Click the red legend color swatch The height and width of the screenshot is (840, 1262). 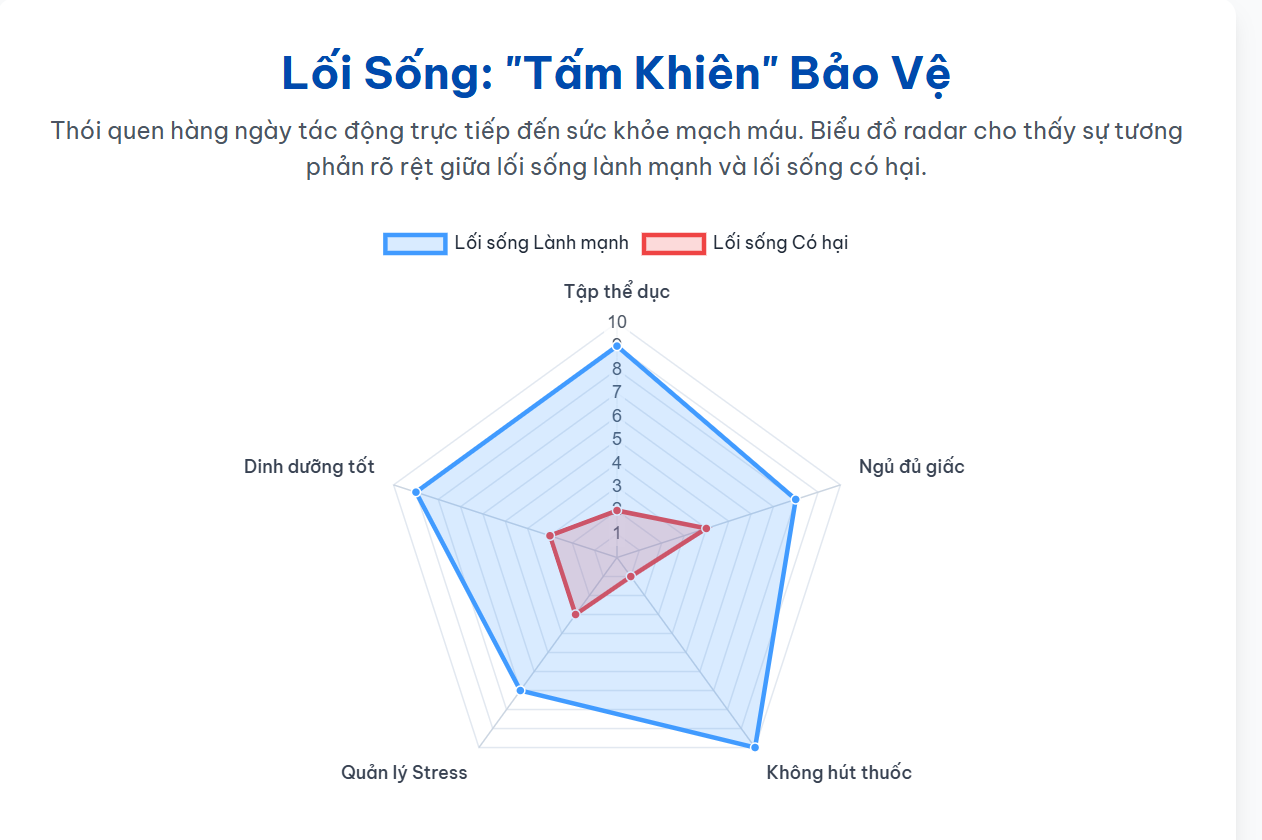pyautogui.click(x=673, y=243)
